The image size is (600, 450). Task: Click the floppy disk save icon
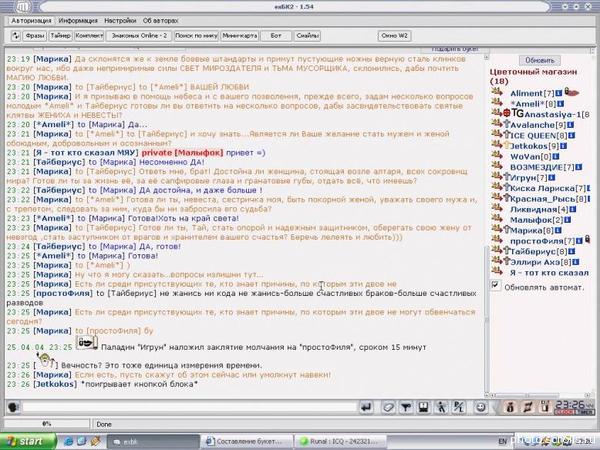click(423, 407)
